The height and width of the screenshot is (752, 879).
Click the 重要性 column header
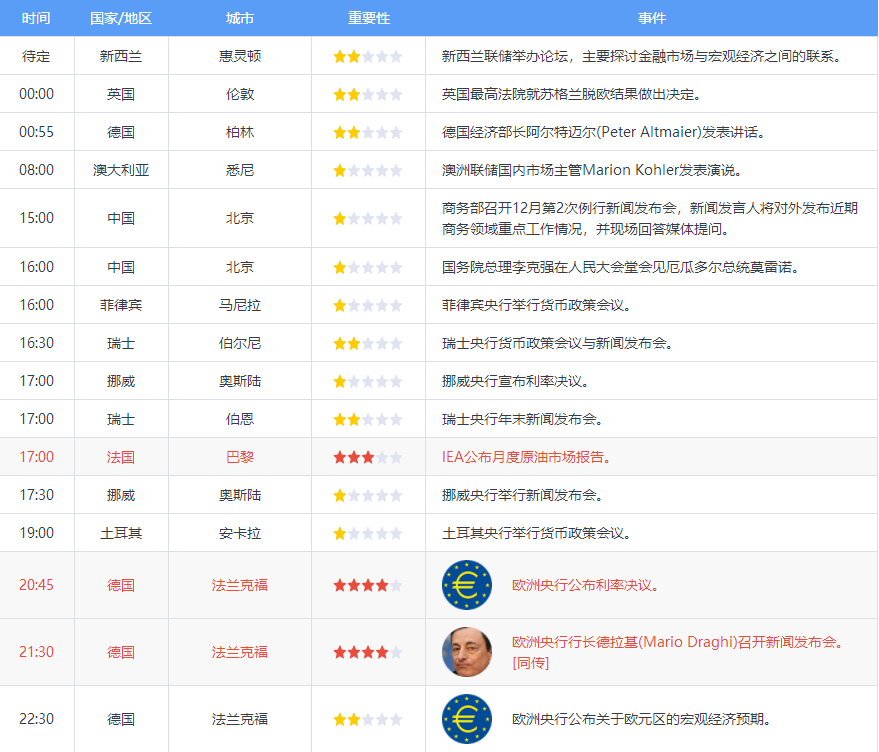pyautogui.click(x=368, y=19)
